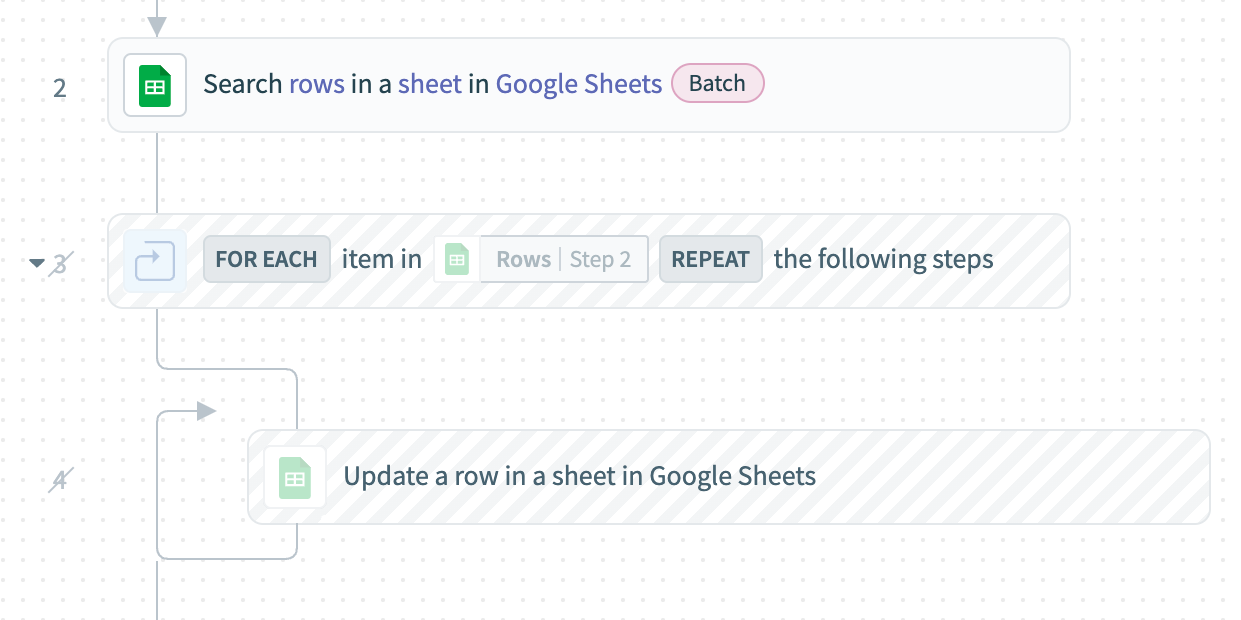Image resolution: width=1241 pixels, height=620 pixels.
Task: Click the downward arrowhead above step 2
Action: (157, 26)
